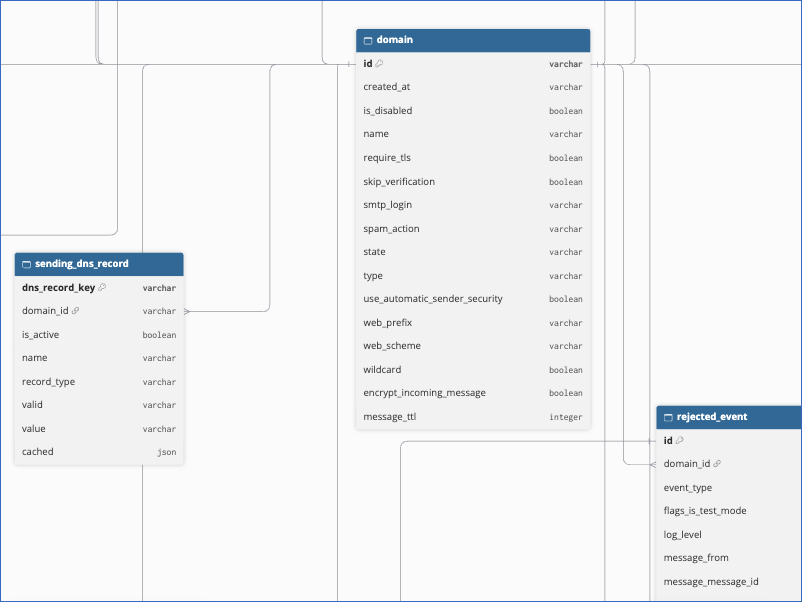Click the encrypt_incoming_message field

(473, 393)
